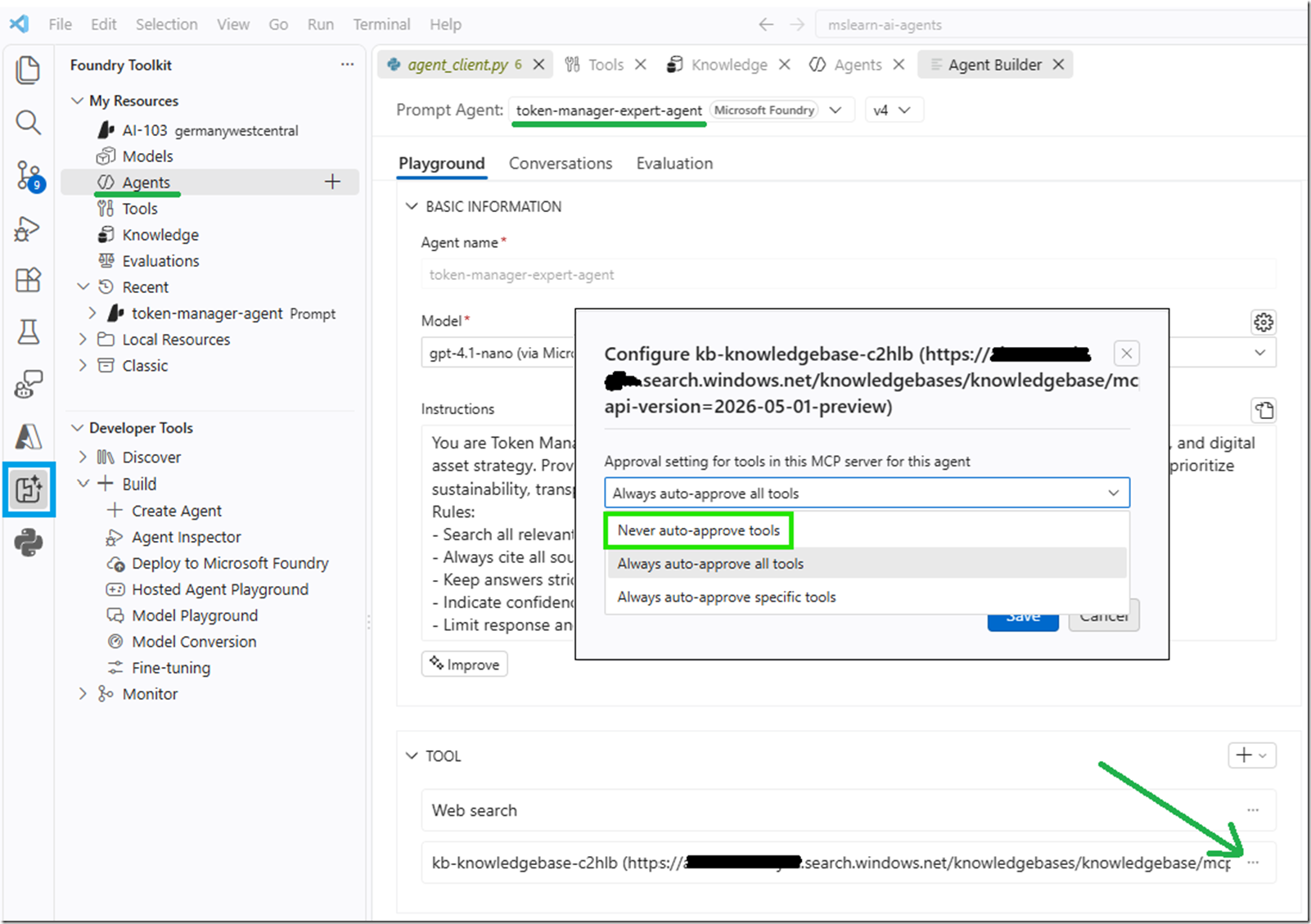
Task: Collapse the TOOL section
Action: [412, 755]
